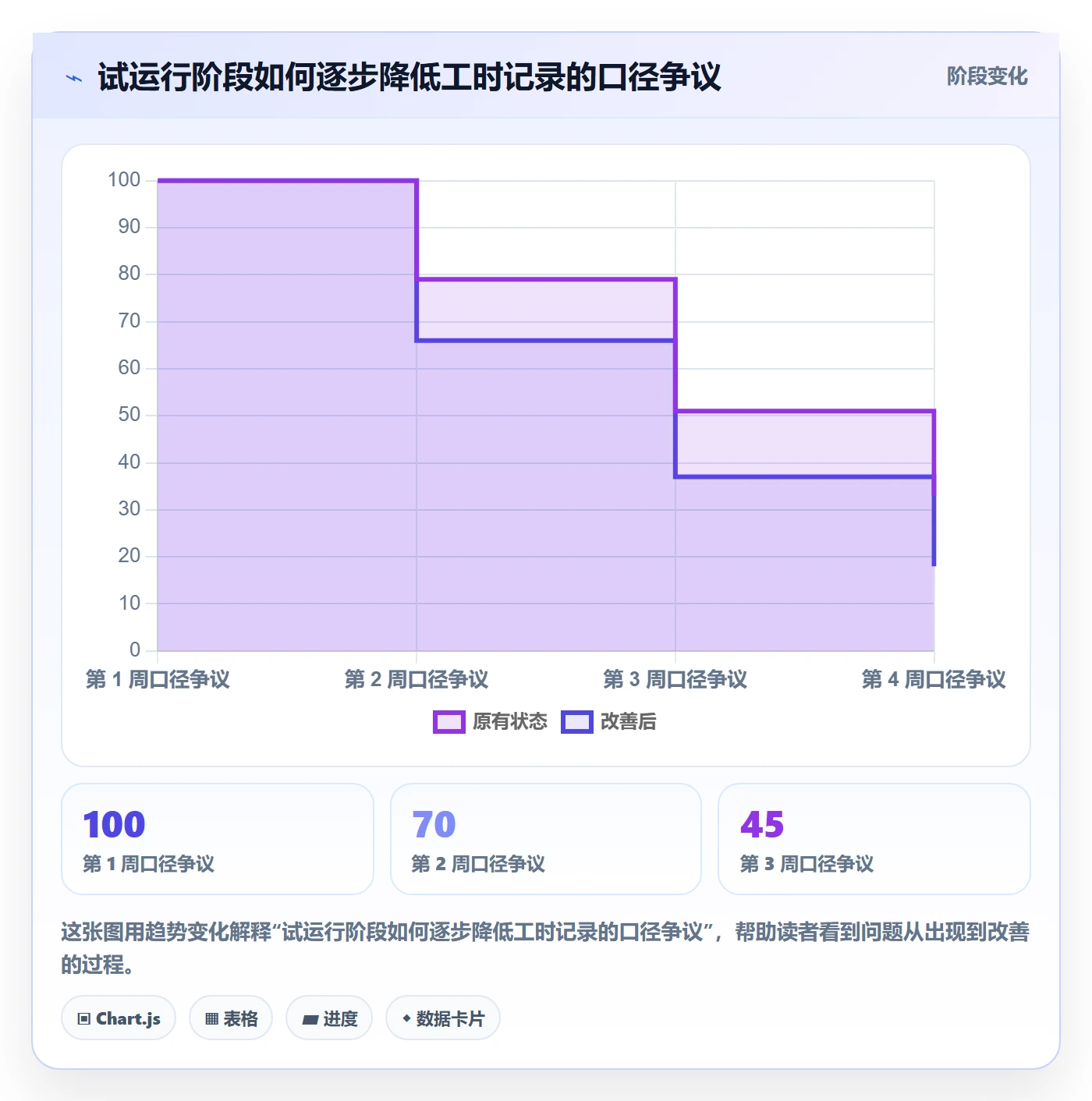The width and height of the screenshot is (1092, 1101).
Task: Click the large 100 stat card value
Action: click(x=114, y=825)
